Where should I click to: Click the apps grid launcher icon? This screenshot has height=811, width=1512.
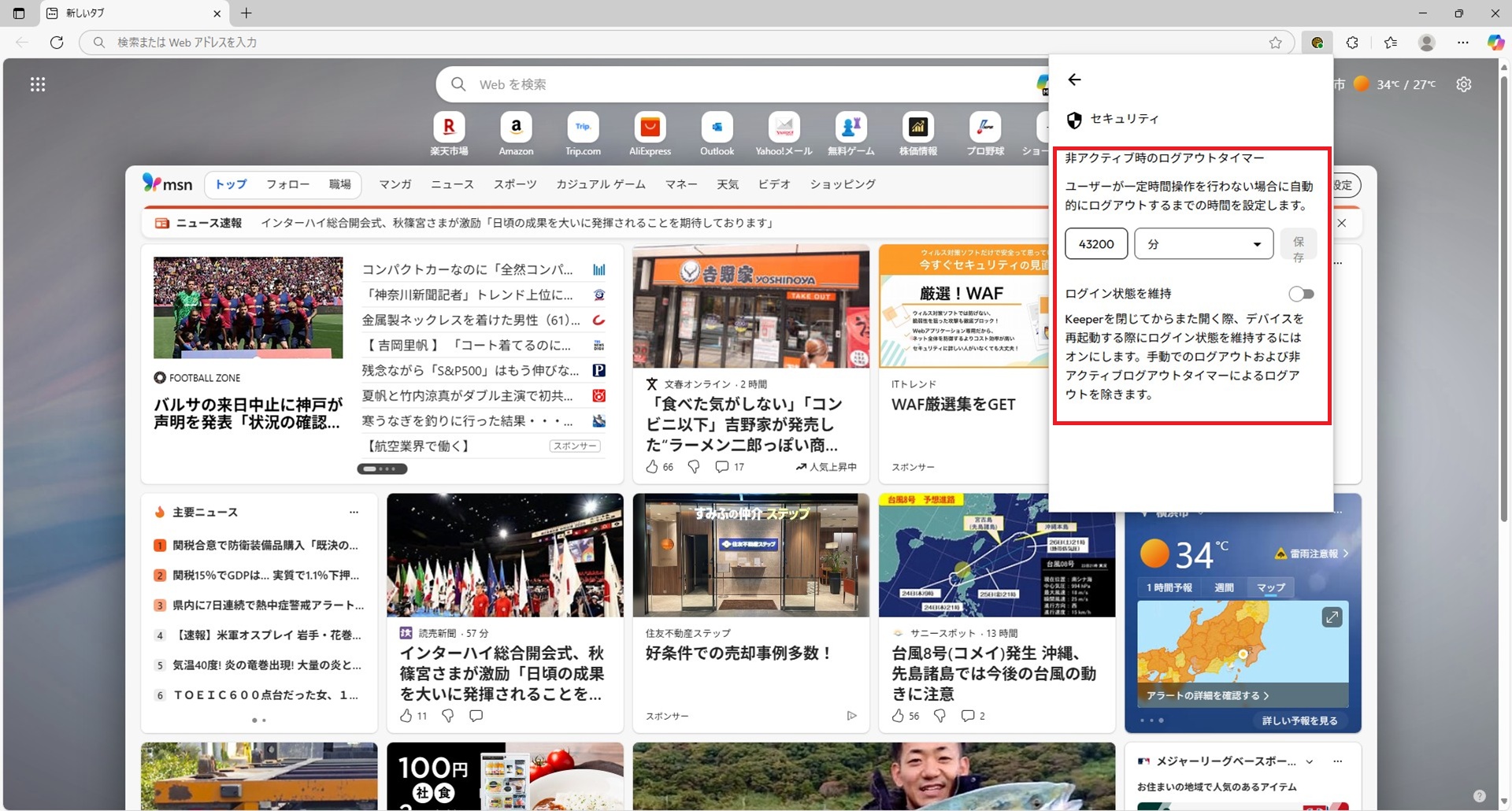[x=38, y=84]
